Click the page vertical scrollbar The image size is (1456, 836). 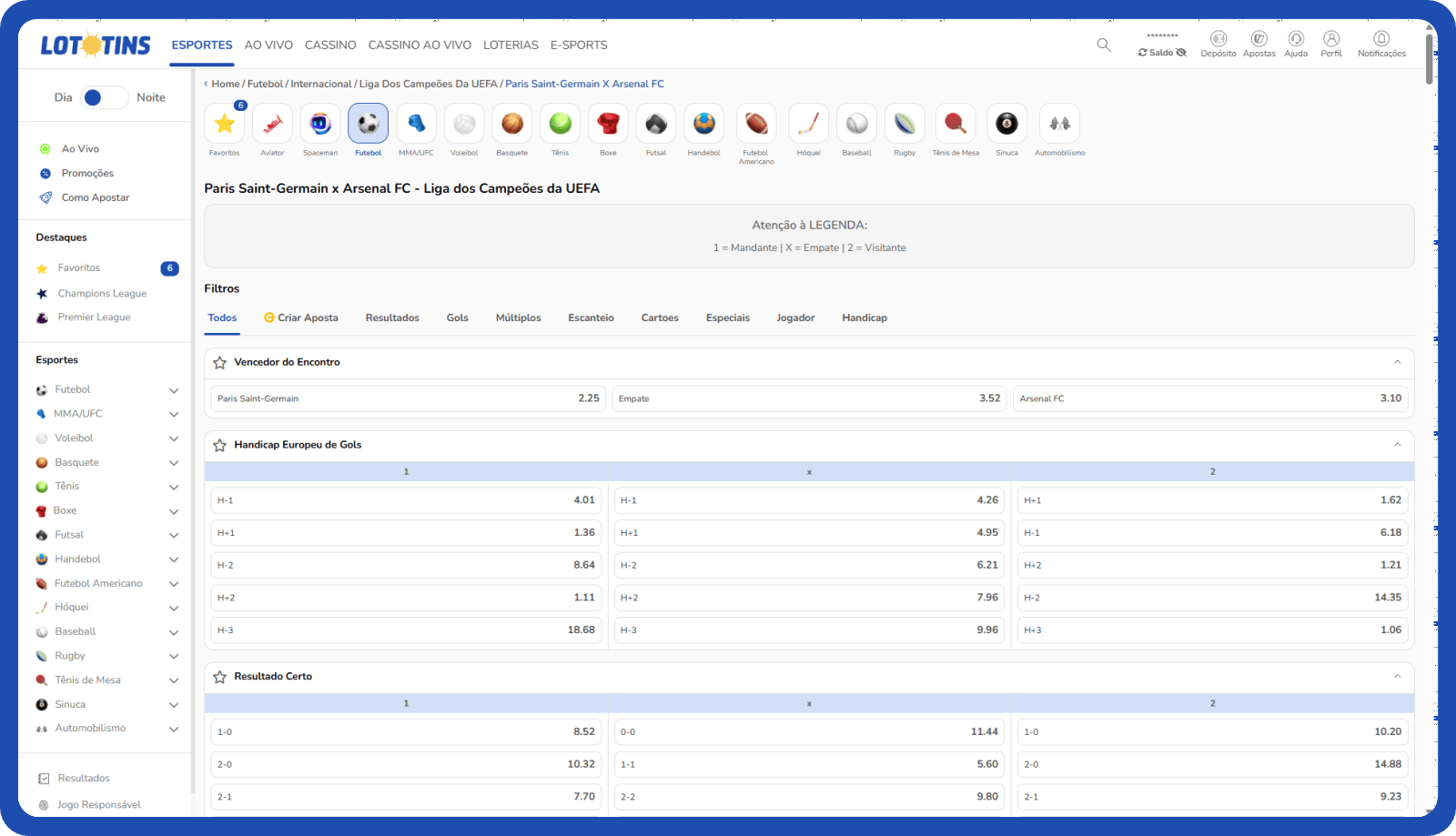coord(1430,59)
